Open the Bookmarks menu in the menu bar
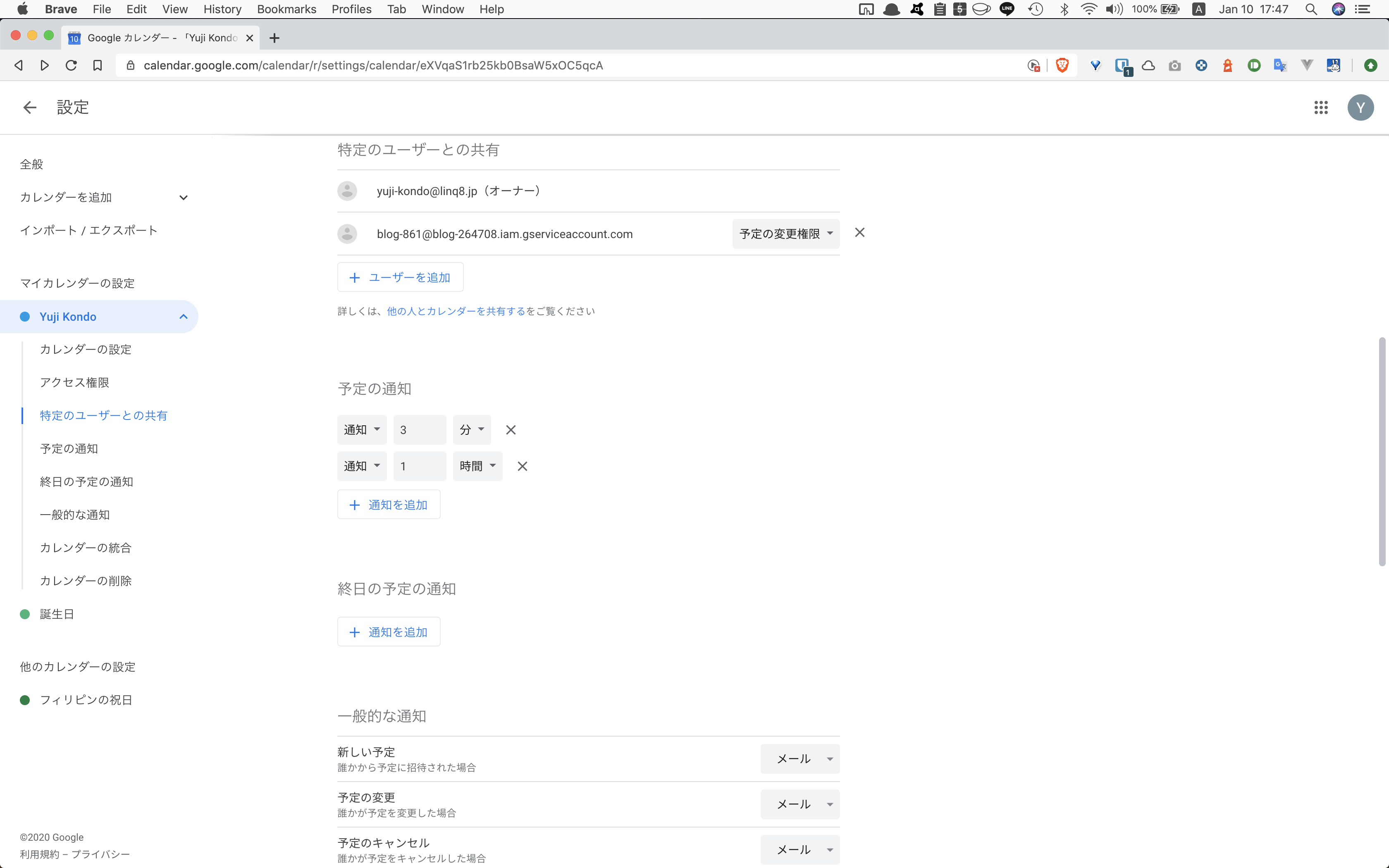The width and height of the screenshot is (1389, 868). pos(286,9)
